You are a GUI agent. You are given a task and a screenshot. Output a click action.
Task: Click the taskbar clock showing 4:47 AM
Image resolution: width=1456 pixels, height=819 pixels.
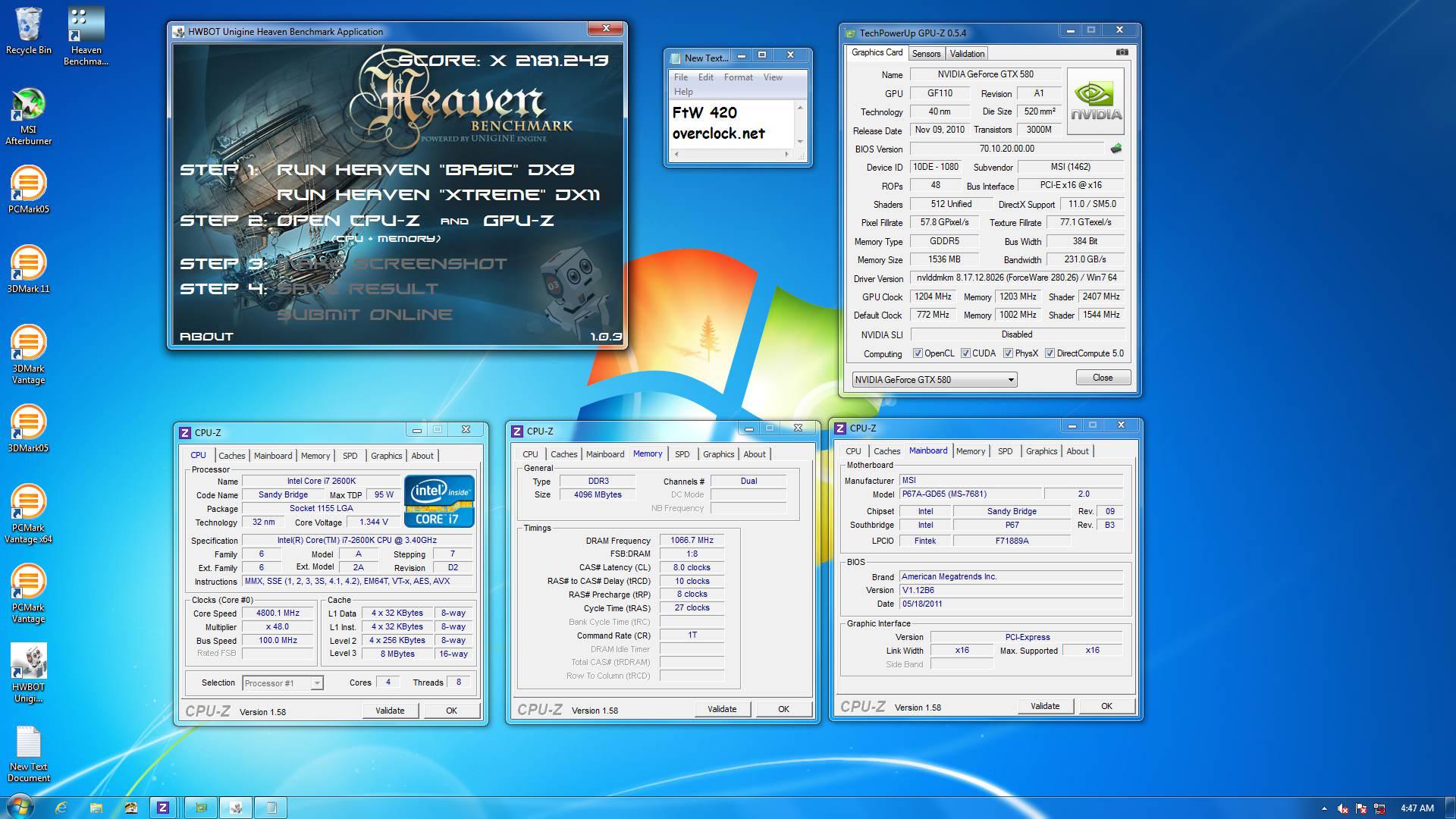(1417, 808)
